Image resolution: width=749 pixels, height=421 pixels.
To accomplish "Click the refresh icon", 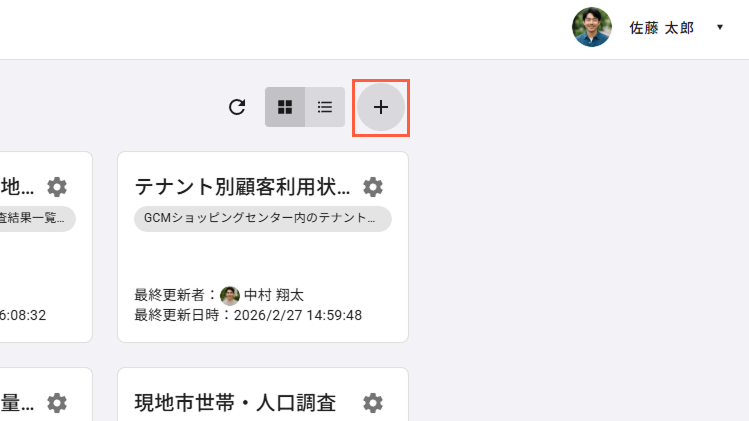I will point(237,107).
